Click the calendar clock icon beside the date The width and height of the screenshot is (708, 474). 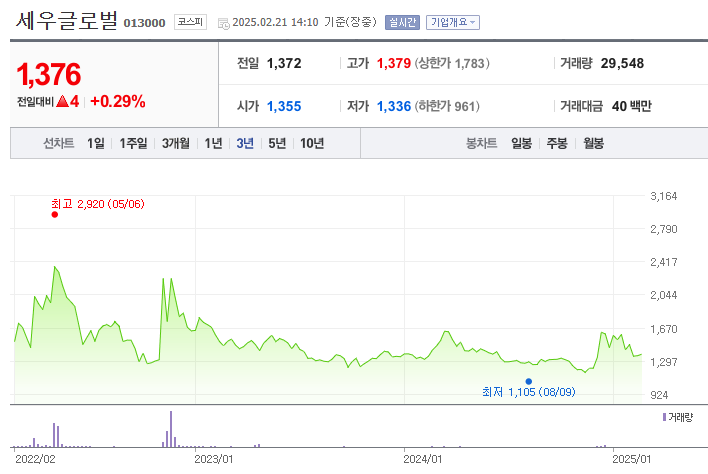pos(224,23)
